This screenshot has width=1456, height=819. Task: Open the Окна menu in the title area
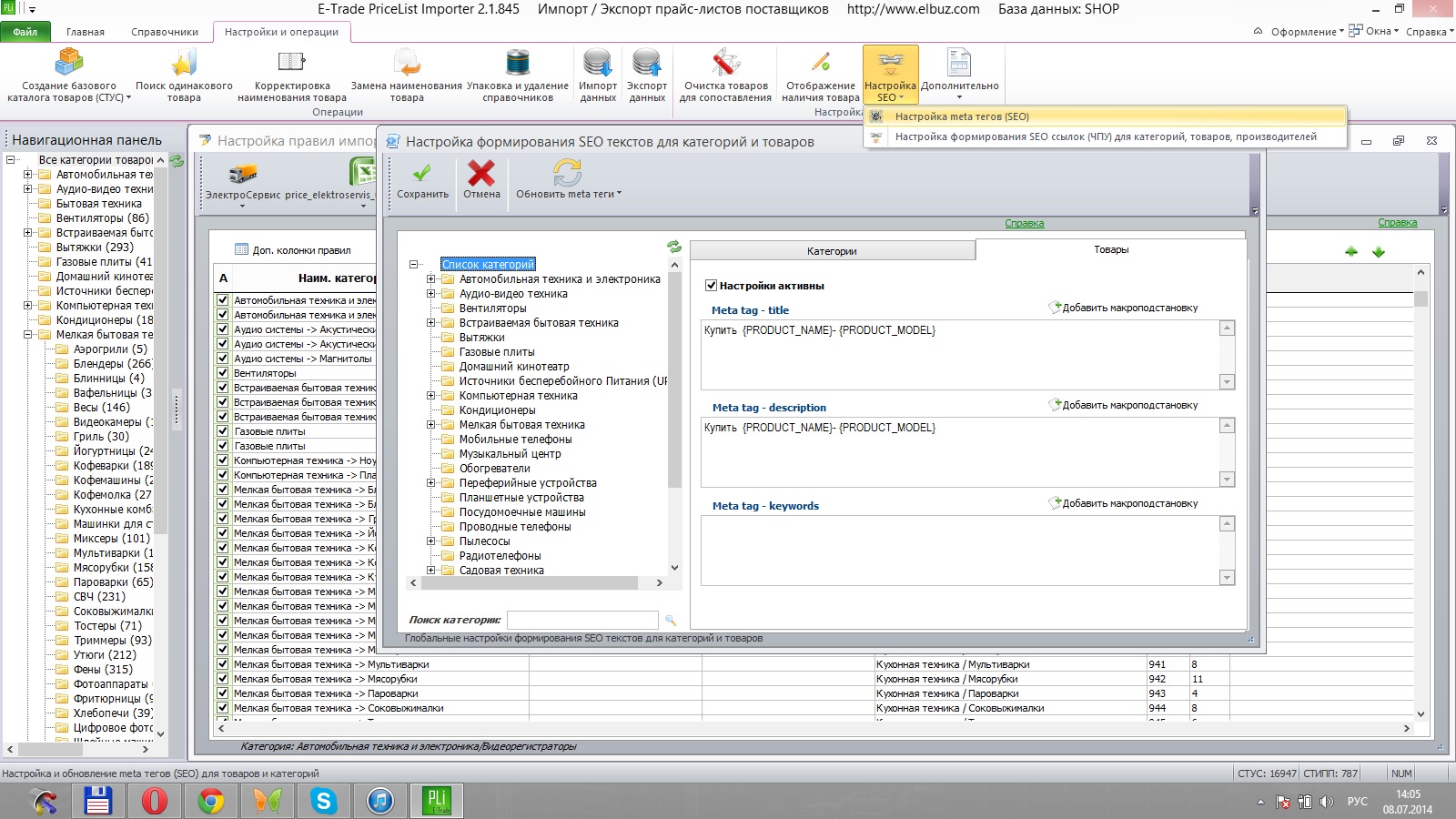coord(1374,32)
